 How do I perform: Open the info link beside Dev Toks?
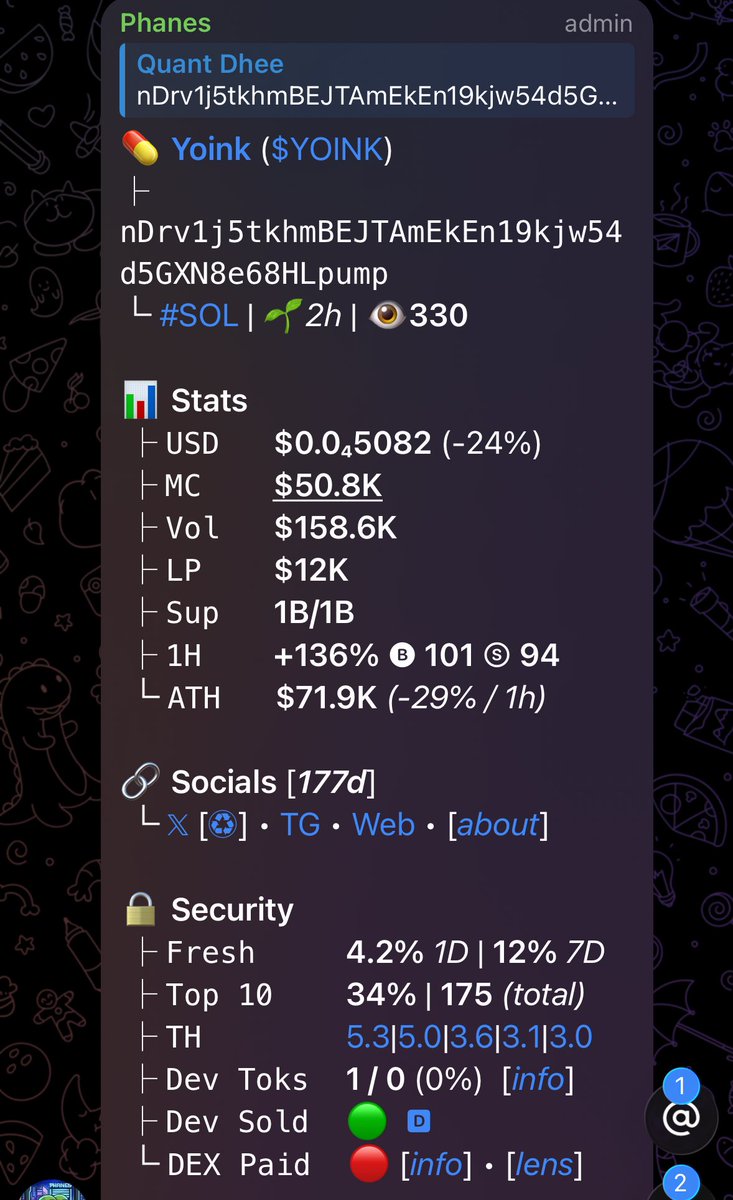[539, 1079]
